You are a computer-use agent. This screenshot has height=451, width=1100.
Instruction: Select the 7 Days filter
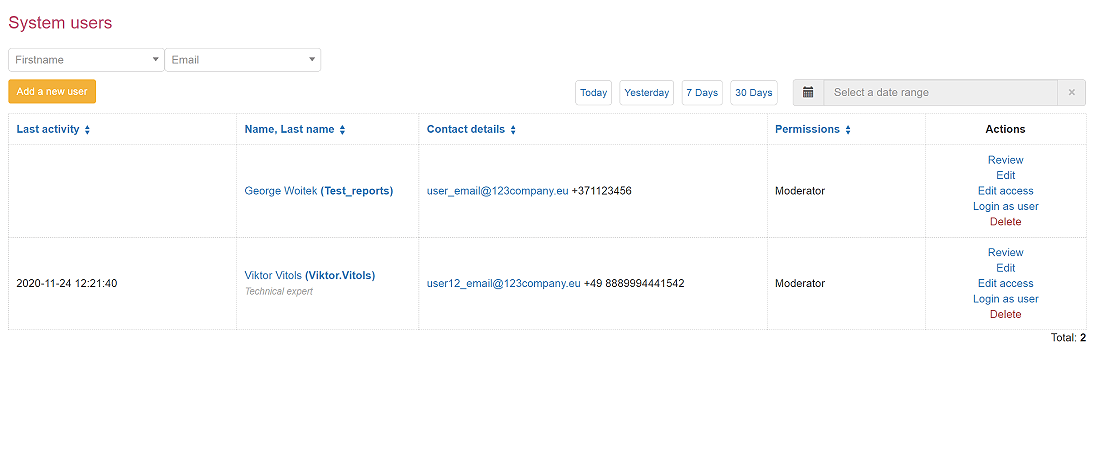[702, 93]
